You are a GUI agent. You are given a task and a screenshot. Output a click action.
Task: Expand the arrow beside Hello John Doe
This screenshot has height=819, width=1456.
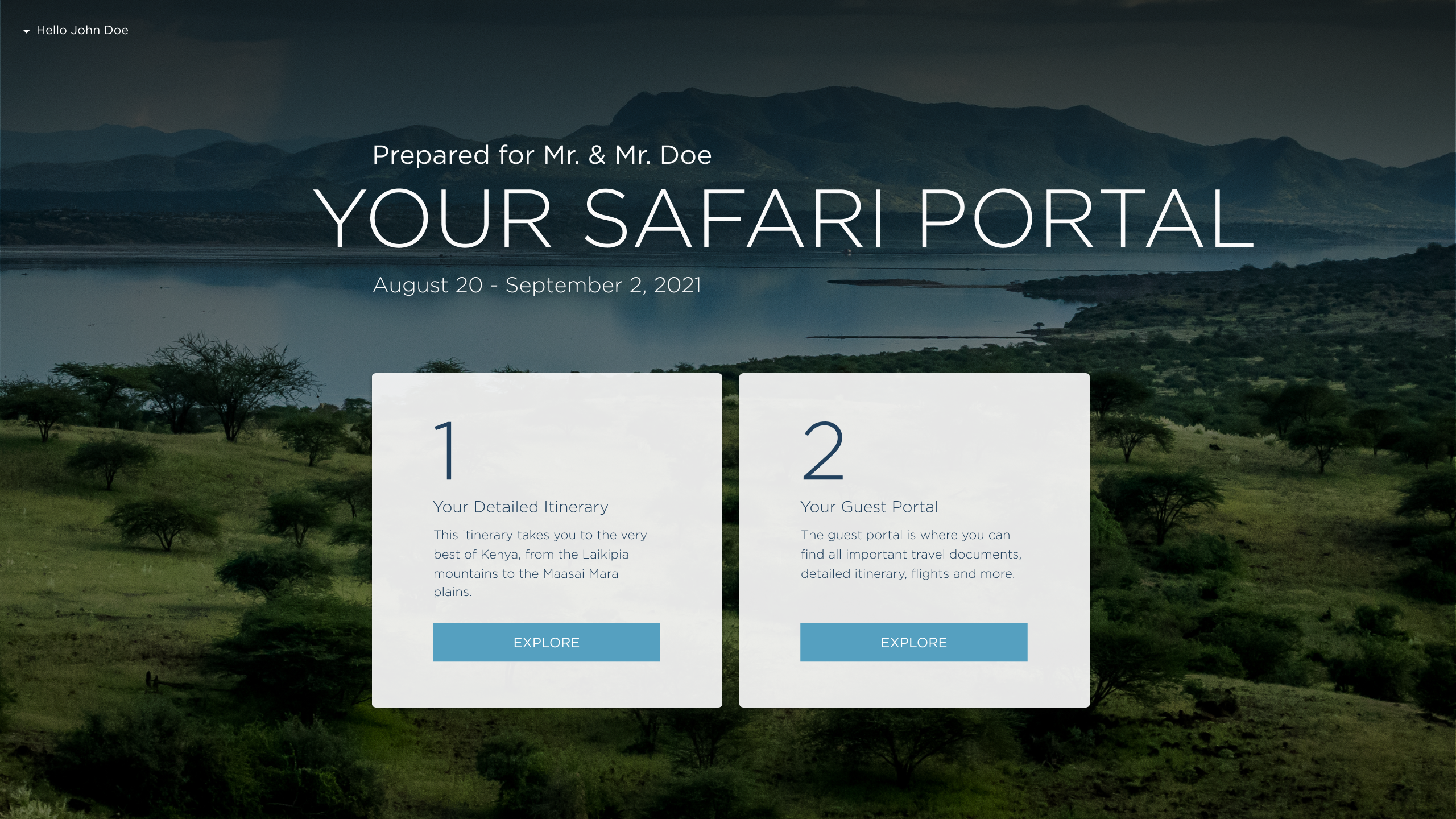(26, 31)
